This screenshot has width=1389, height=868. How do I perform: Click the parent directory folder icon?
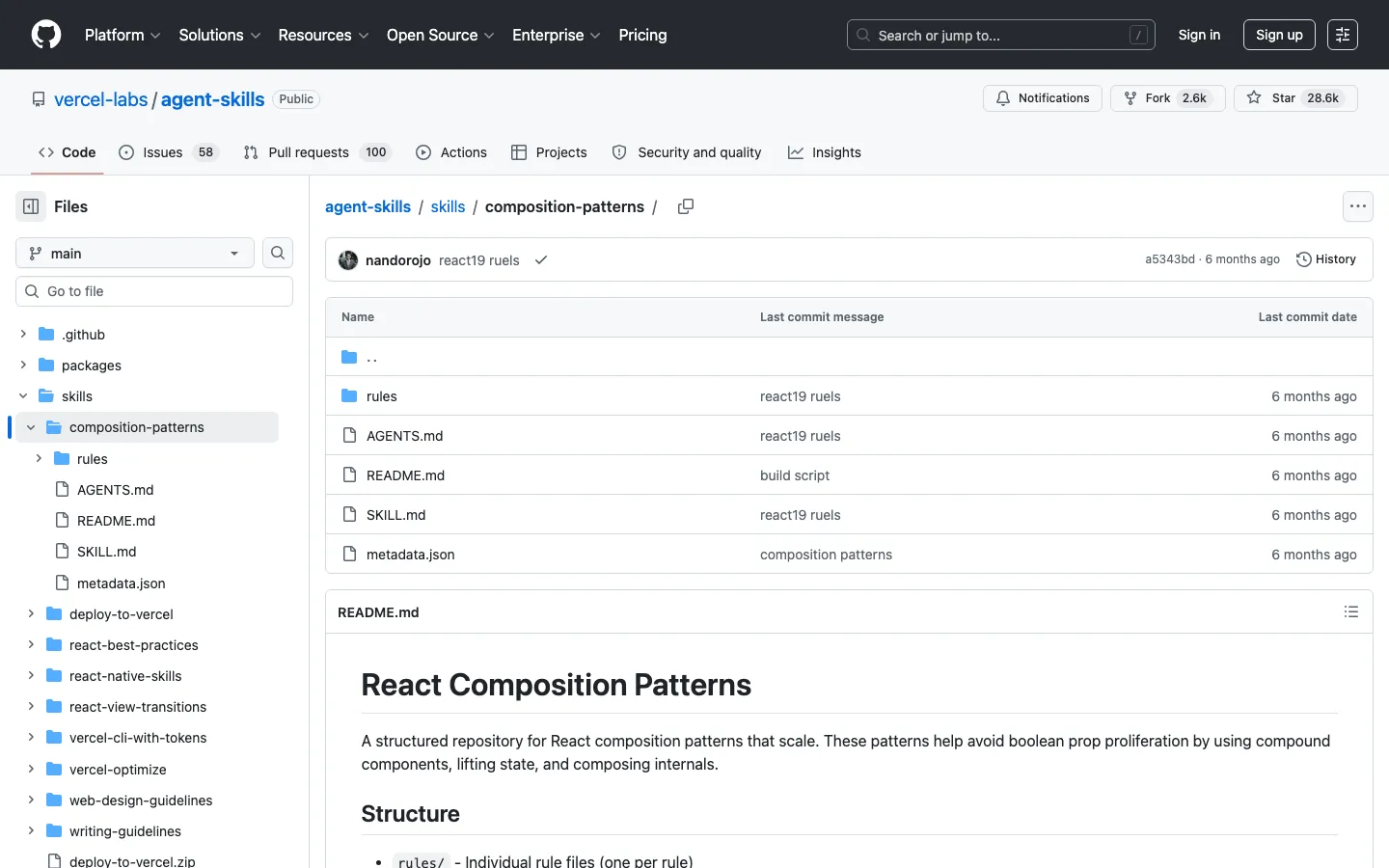coord(349,357)
